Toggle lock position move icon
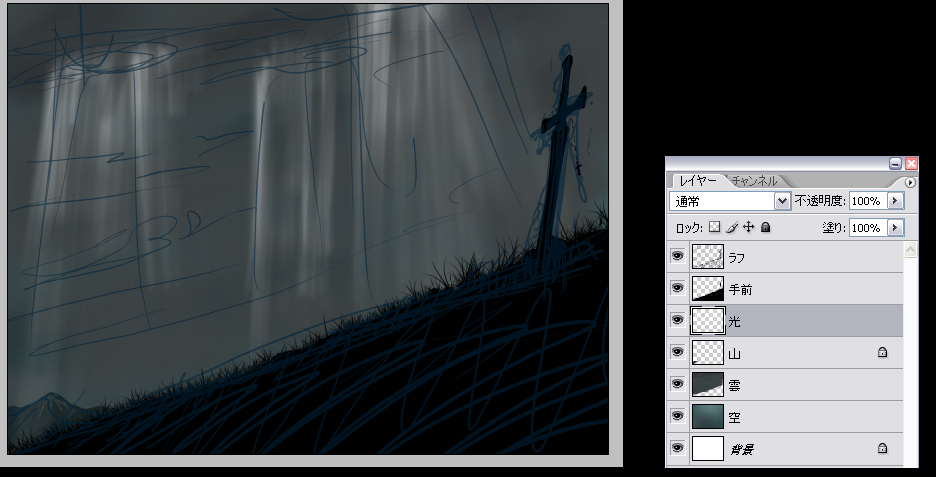Viewport: 936px width, 477px height. pyautogui.click(x=749, y=227)
